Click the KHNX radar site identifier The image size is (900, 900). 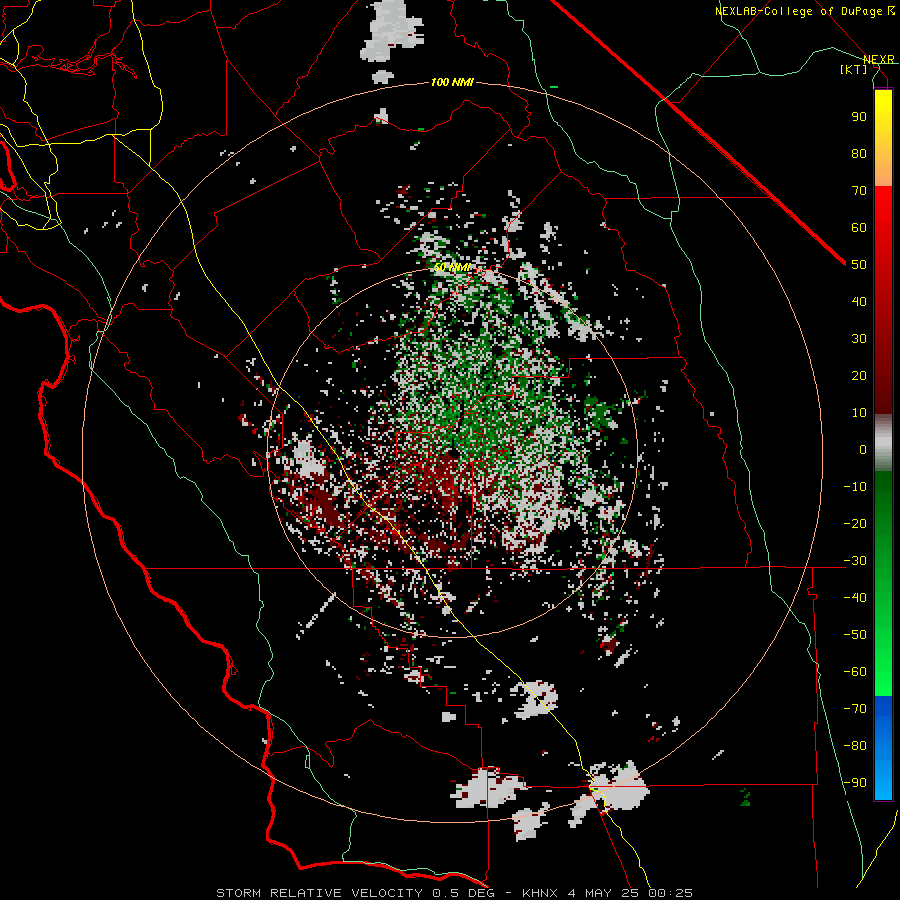pyautogui.click(x=540, y=893)
